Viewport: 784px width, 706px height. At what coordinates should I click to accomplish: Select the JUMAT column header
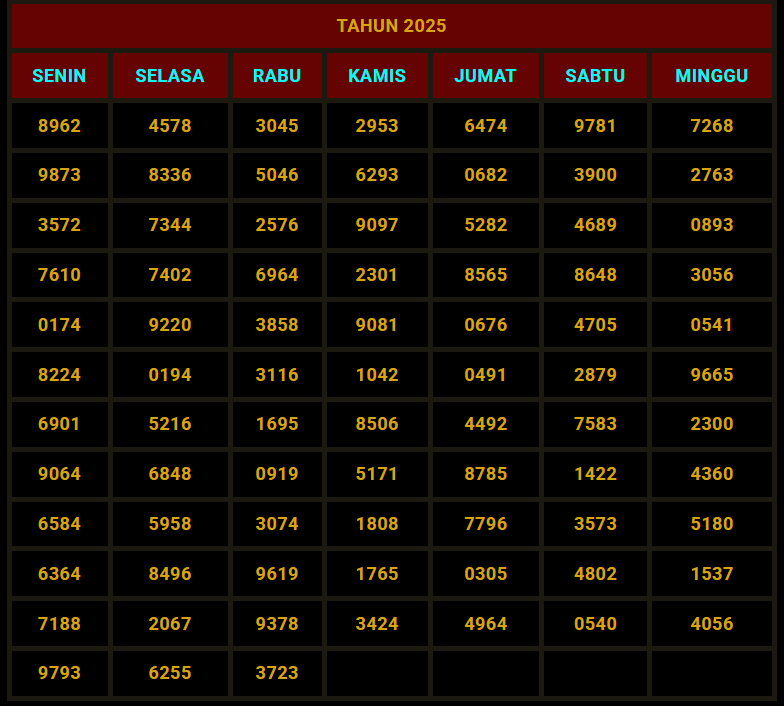click(486, 76)
